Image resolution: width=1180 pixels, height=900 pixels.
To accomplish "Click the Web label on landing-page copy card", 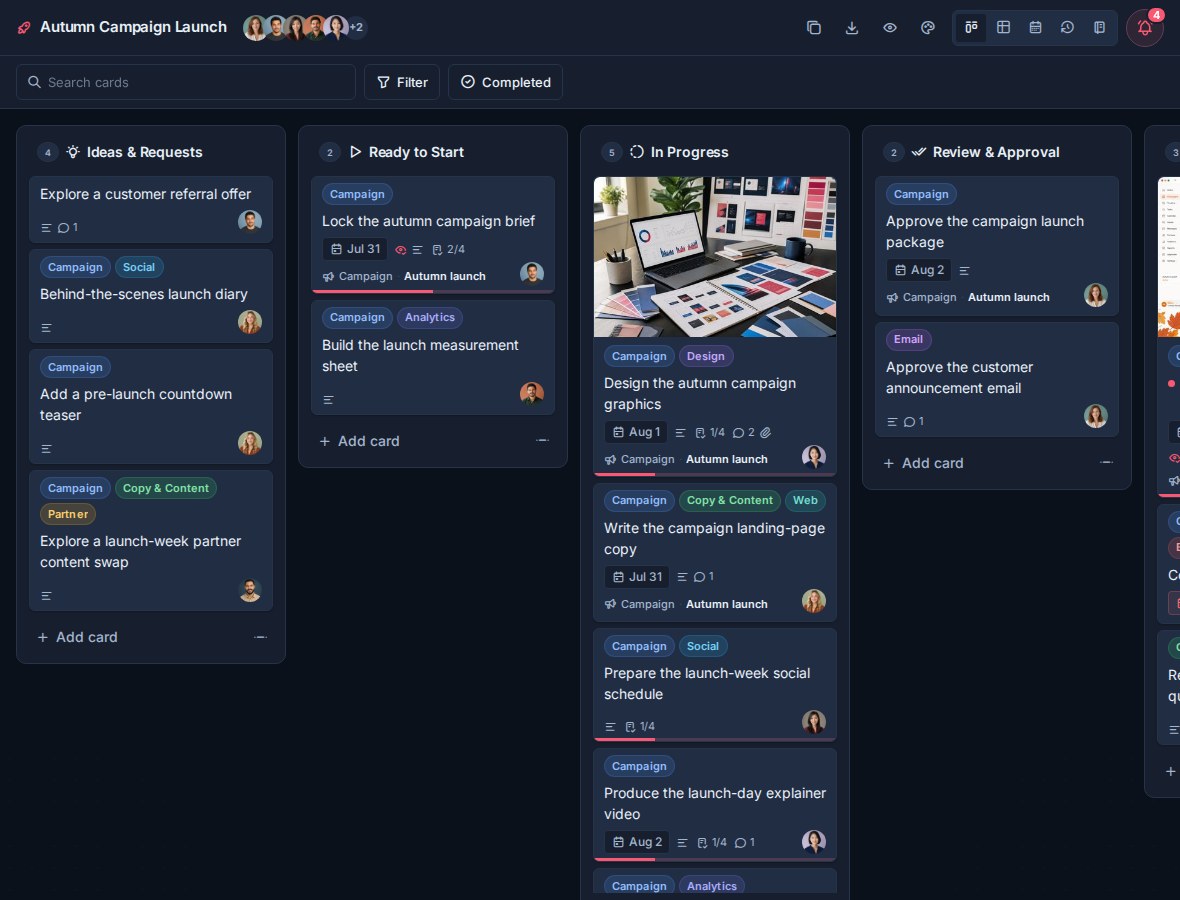I will pos(804,500).
